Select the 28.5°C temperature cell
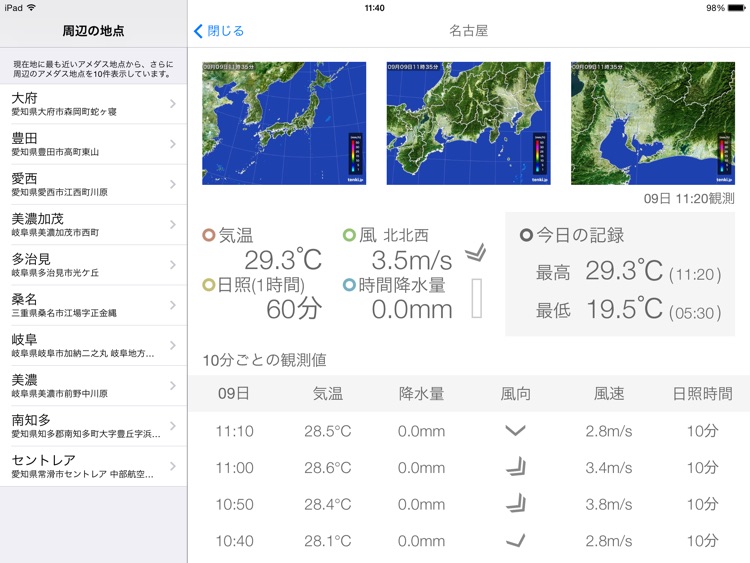 point(328,431)
